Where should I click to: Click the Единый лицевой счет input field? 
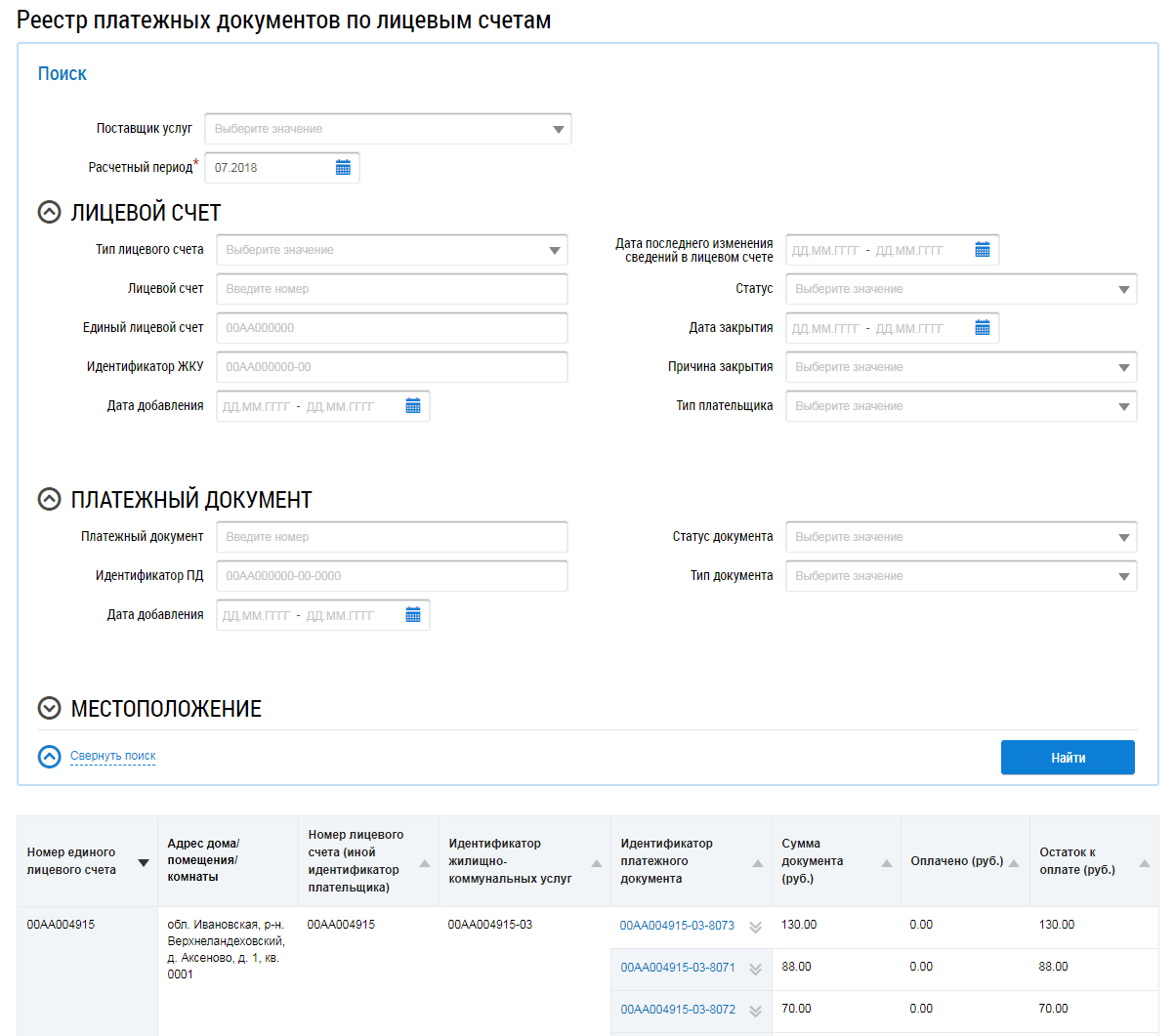[x=391, y=328]
